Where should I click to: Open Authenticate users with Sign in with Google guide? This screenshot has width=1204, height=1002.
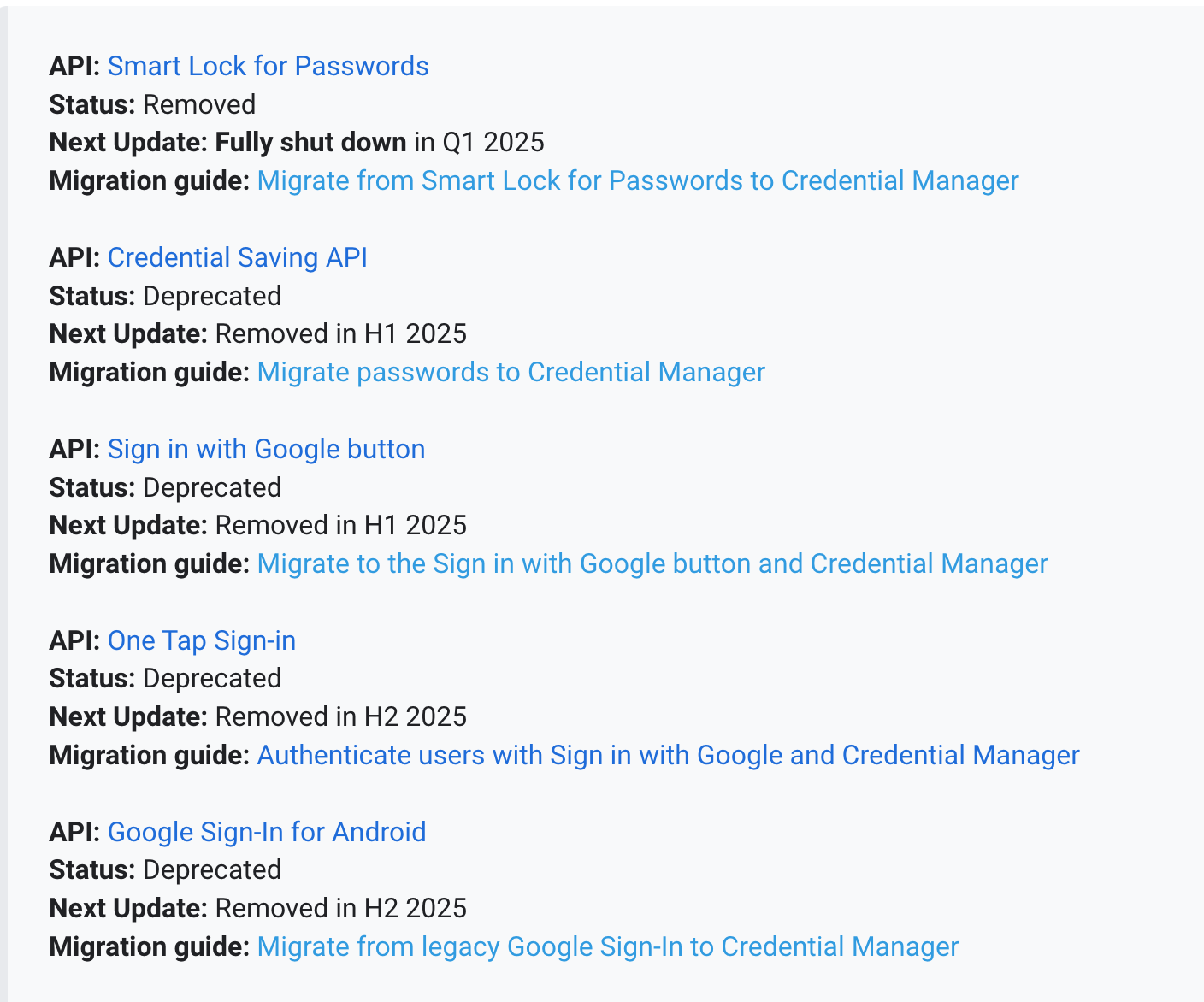(x=669, y=755)
